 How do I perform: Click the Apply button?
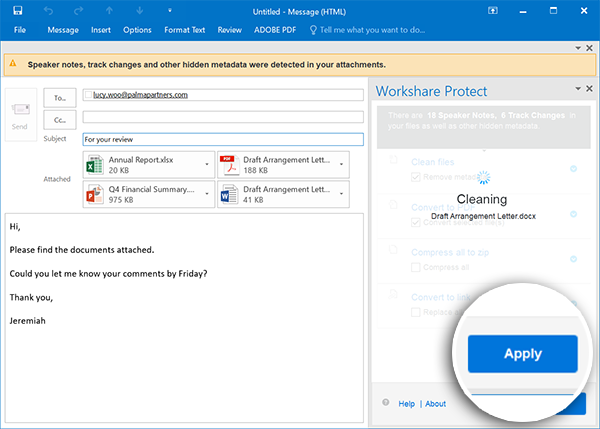522,354
